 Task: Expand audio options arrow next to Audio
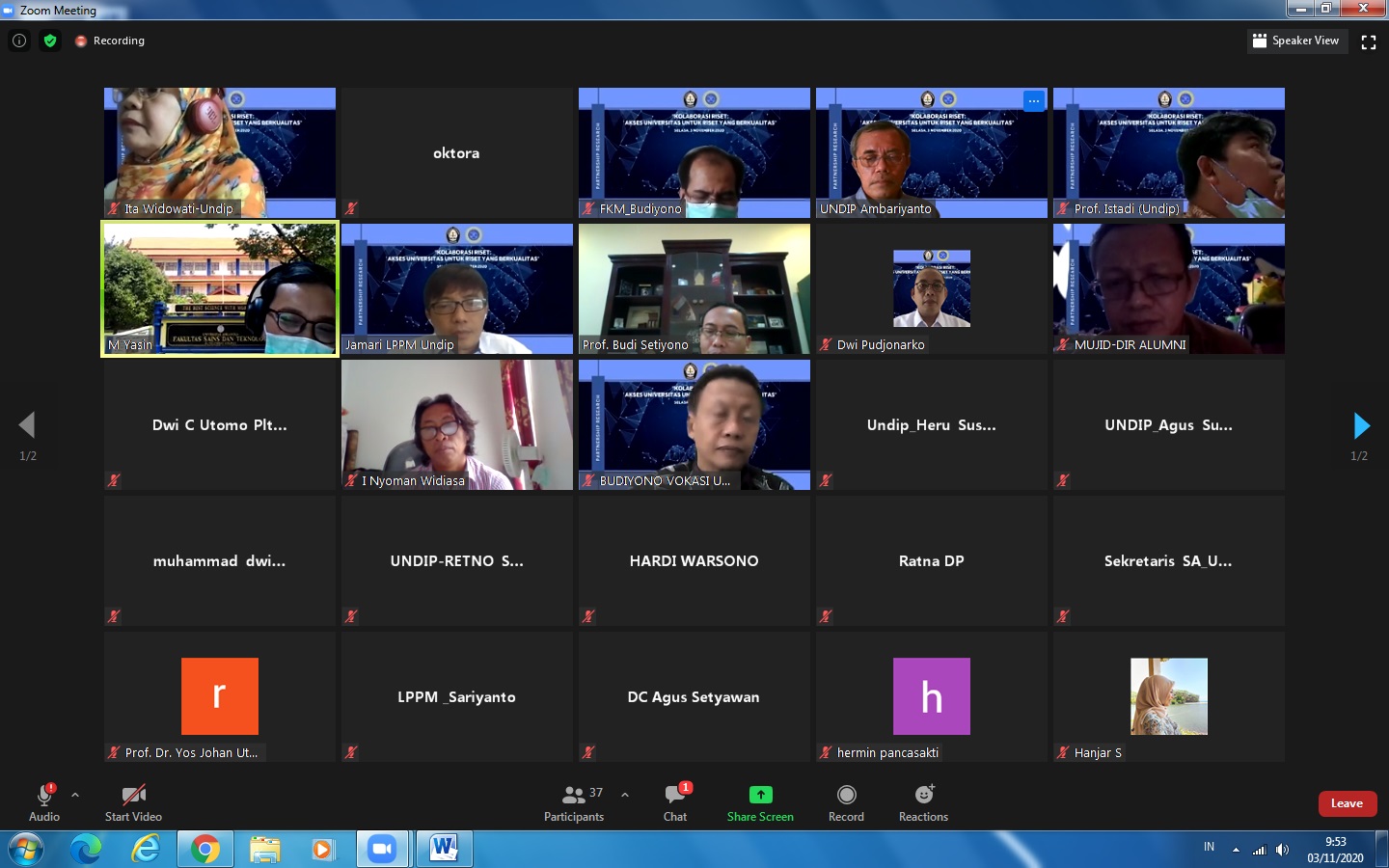click(75, 795)
